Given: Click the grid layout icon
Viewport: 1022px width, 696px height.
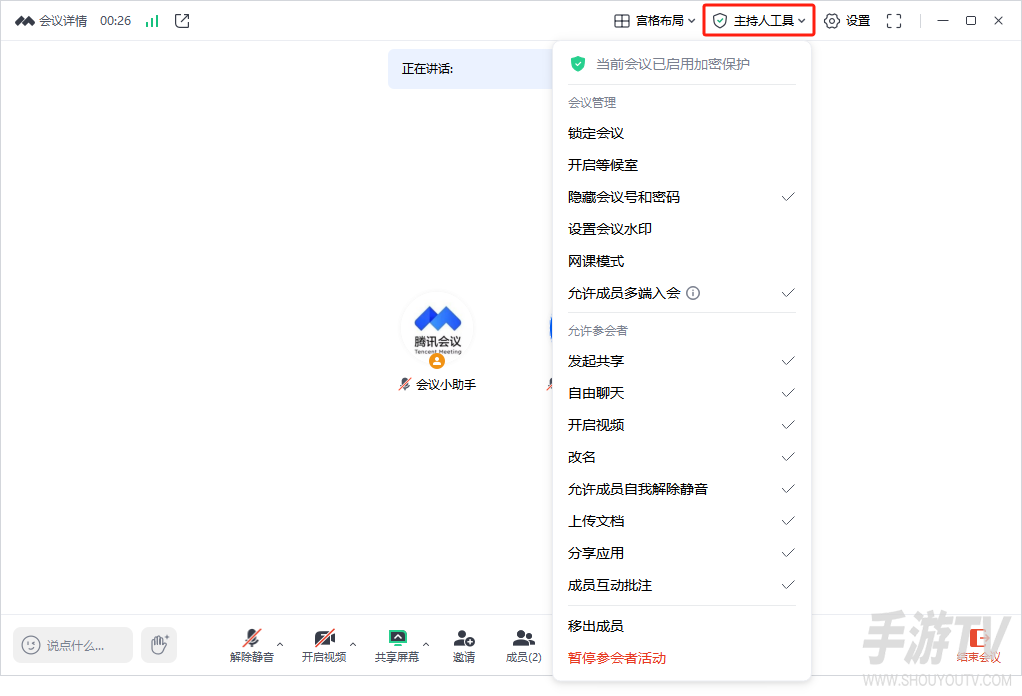Looking at the screenshot, I should point(622,21).
